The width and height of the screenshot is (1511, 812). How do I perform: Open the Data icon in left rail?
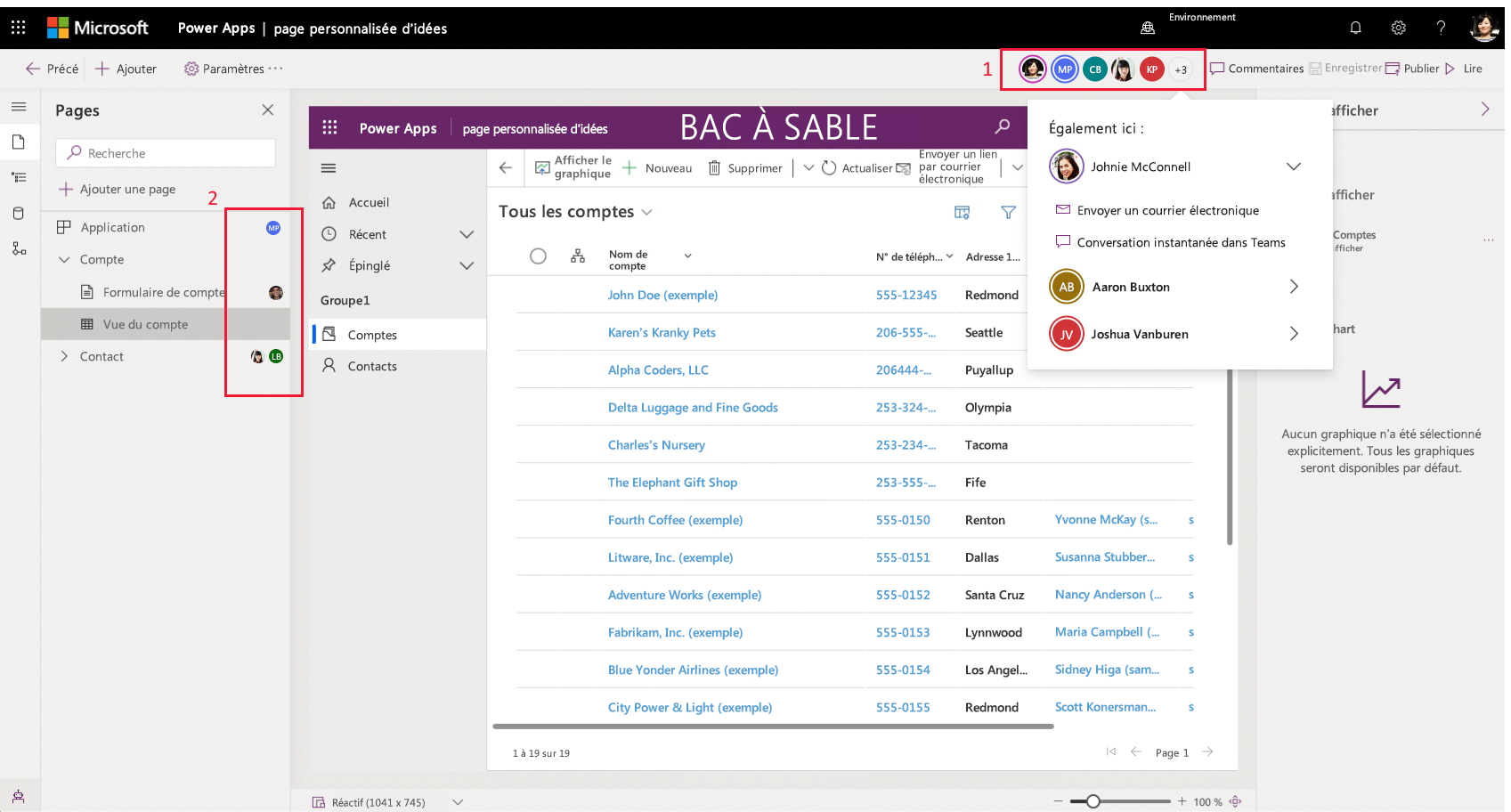(x=19, y=214)
